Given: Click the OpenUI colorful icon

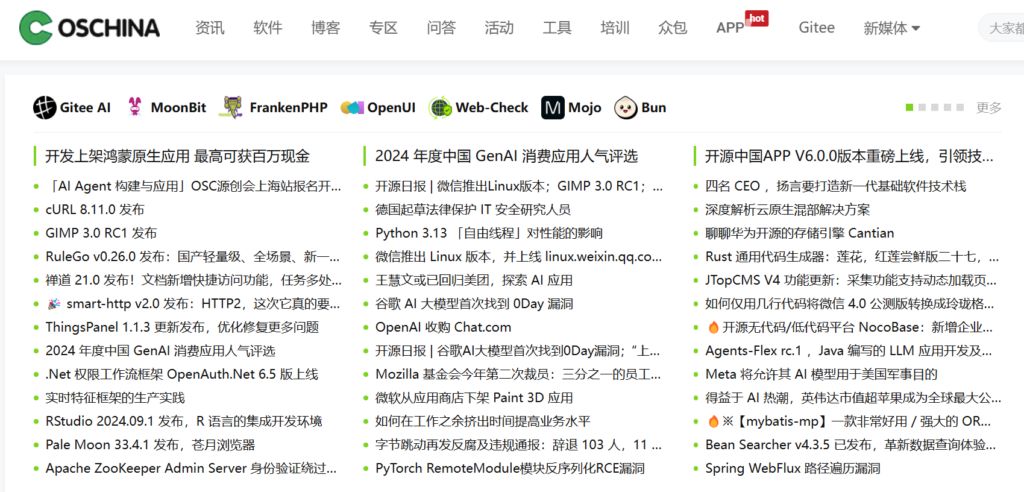Looking at the screenshot, I should click(352, 108).
